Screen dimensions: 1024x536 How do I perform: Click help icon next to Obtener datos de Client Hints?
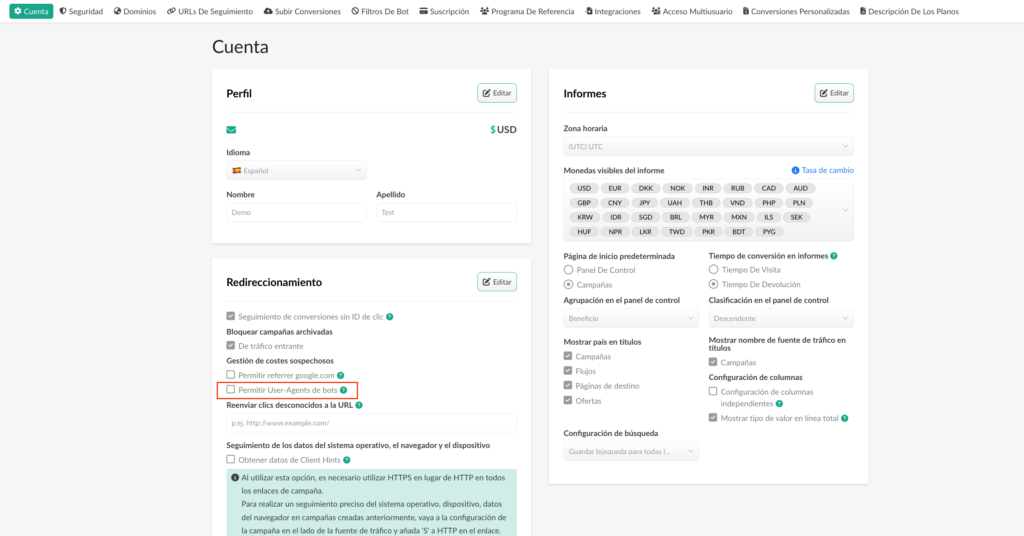pos(347,460)
